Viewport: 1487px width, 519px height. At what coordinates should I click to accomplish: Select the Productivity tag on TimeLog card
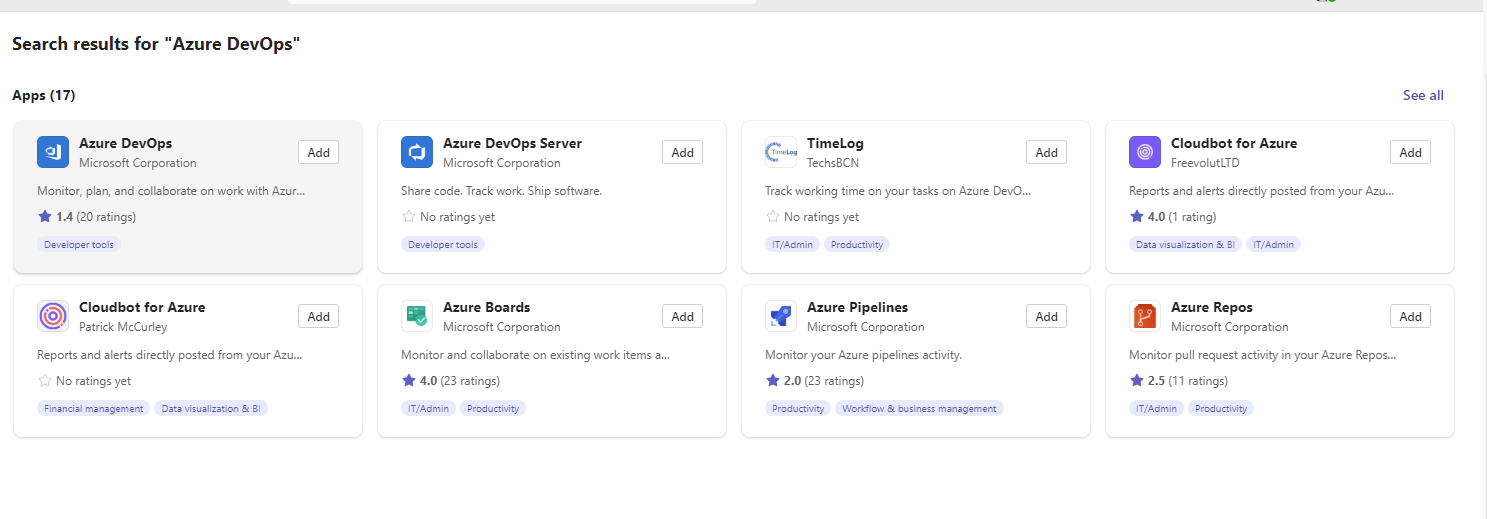pos(857,244)
